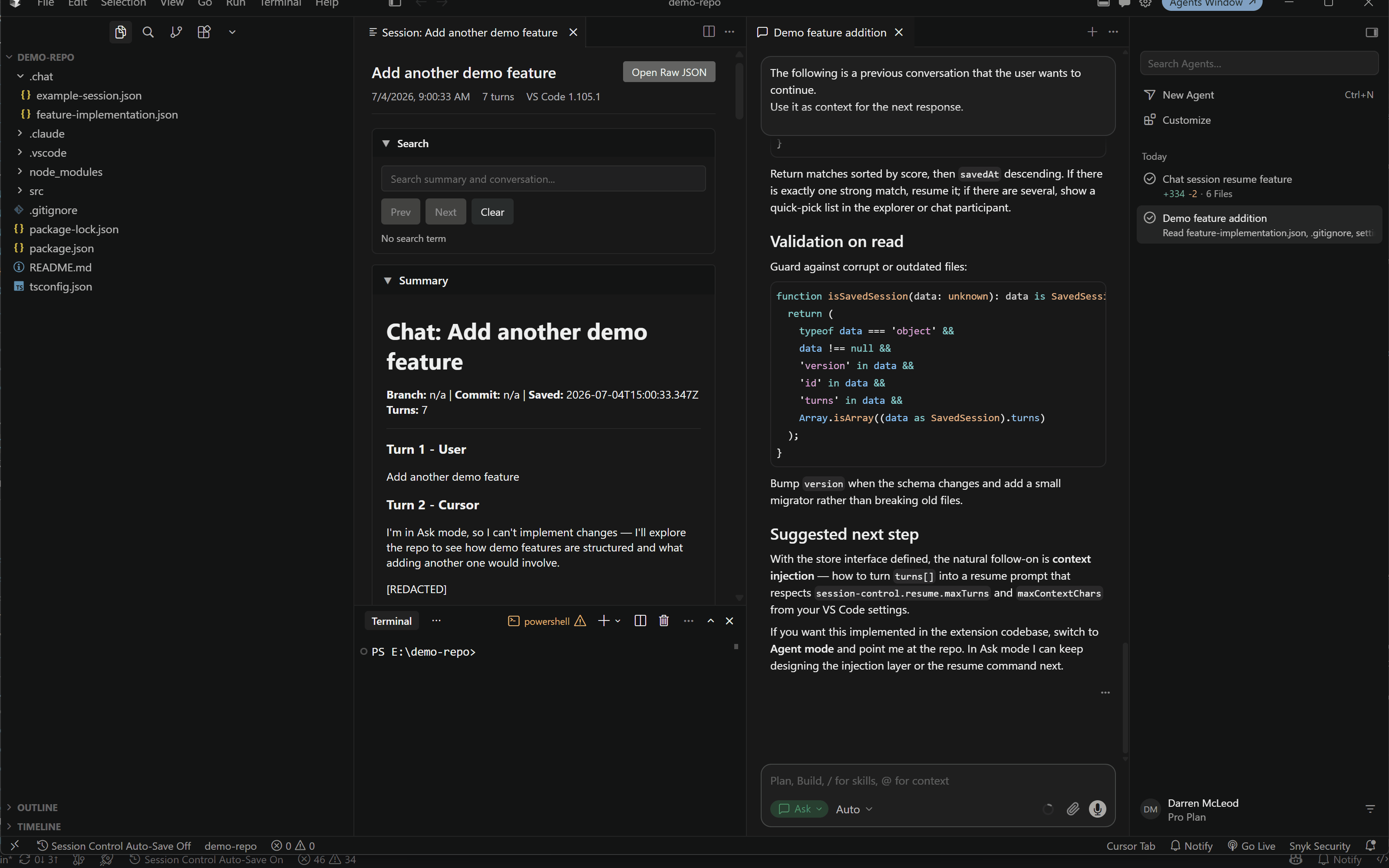Open the Help menu
1389x868 pixels.
(x=327, y=3)
